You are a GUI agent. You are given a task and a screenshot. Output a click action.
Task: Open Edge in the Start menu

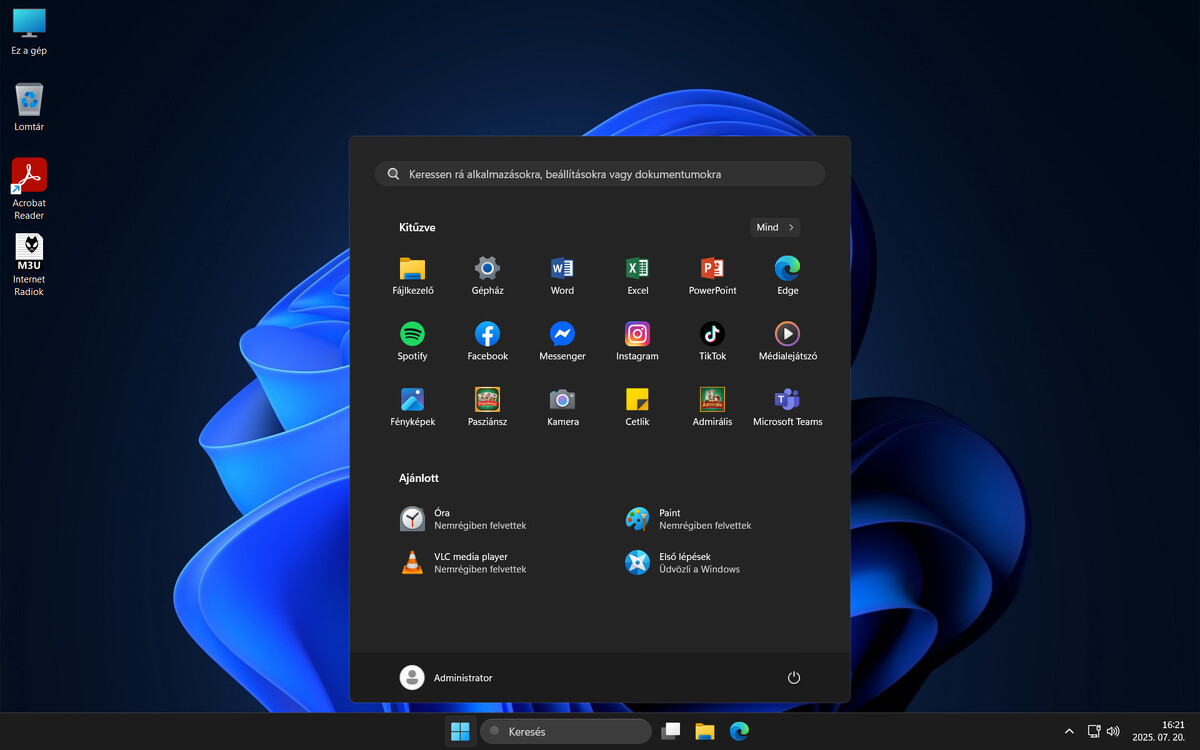787,276
